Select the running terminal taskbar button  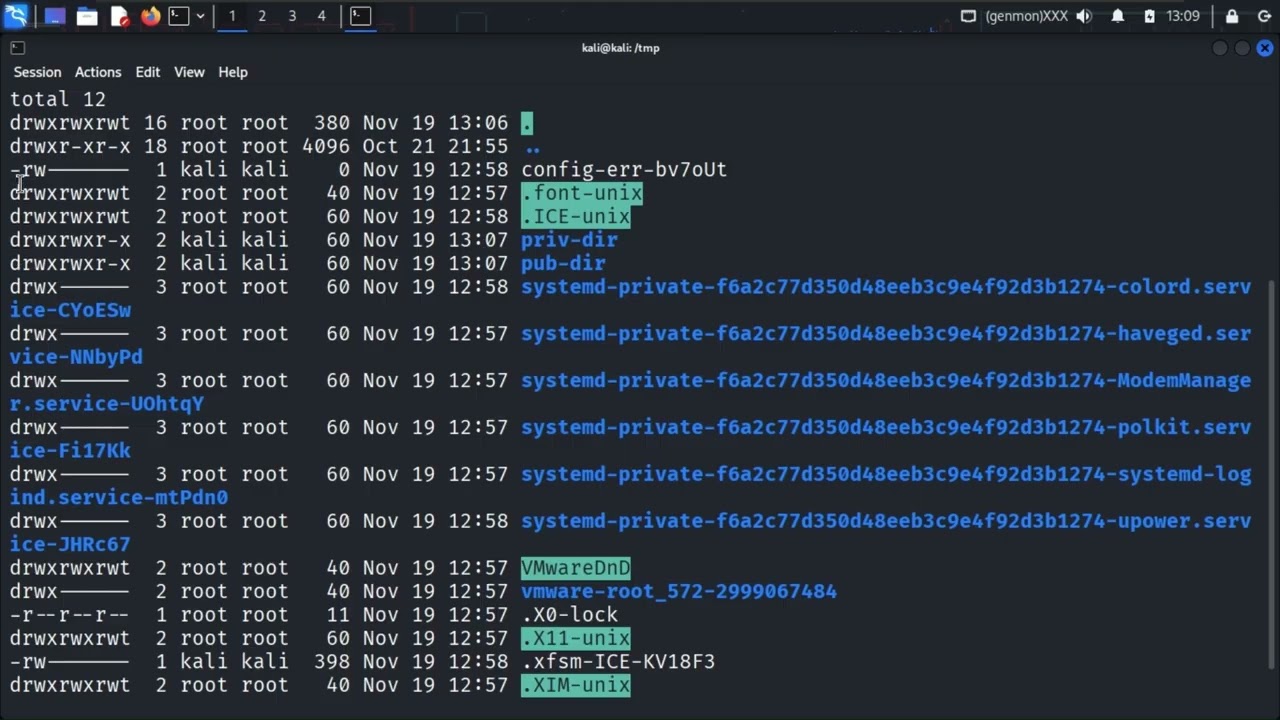click(x=361, y=16)
